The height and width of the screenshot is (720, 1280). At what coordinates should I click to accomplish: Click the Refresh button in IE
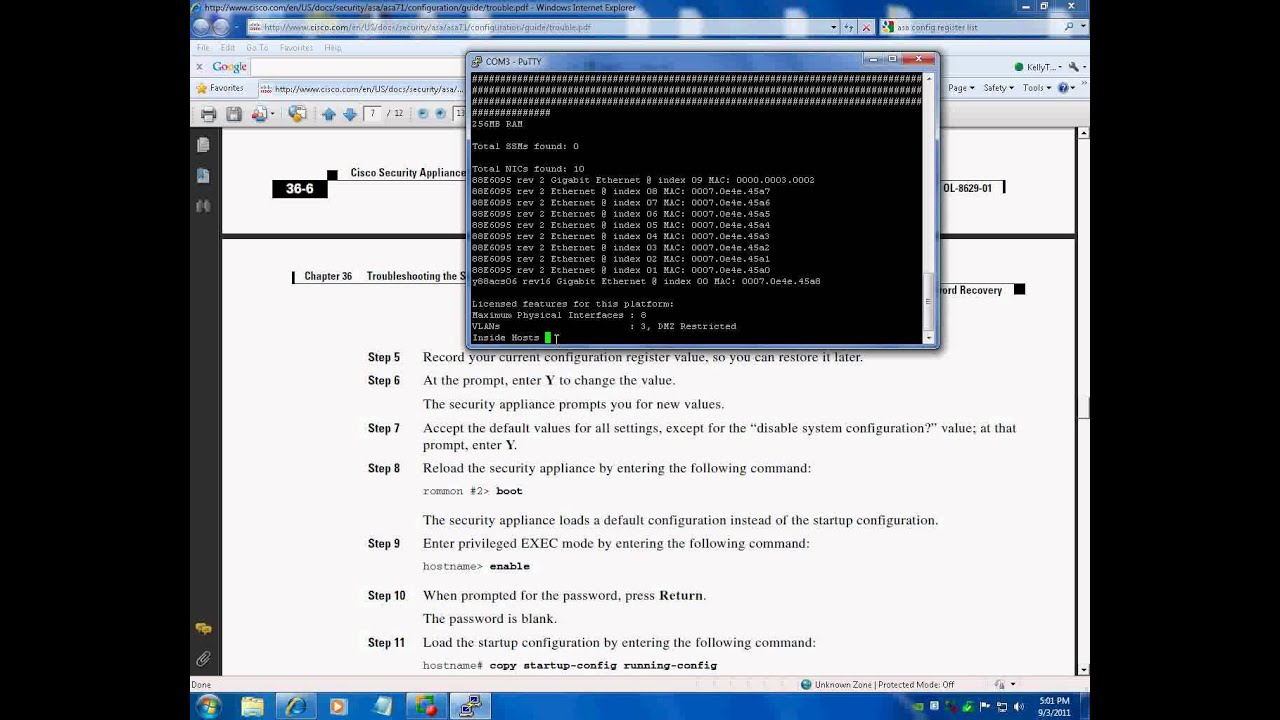pos(849,27)
